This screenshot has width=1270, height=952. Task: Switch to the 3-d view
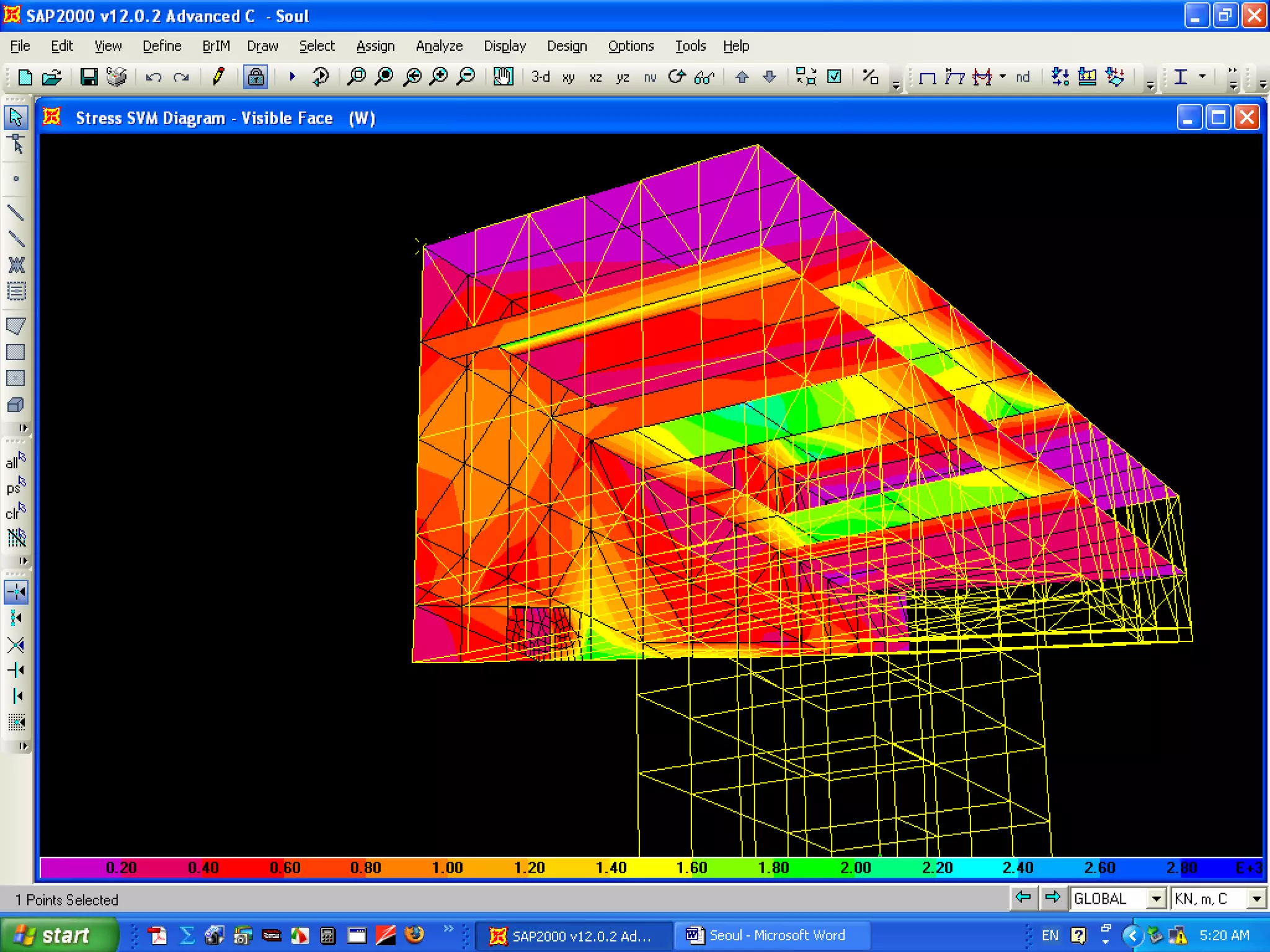pos(541,77)
